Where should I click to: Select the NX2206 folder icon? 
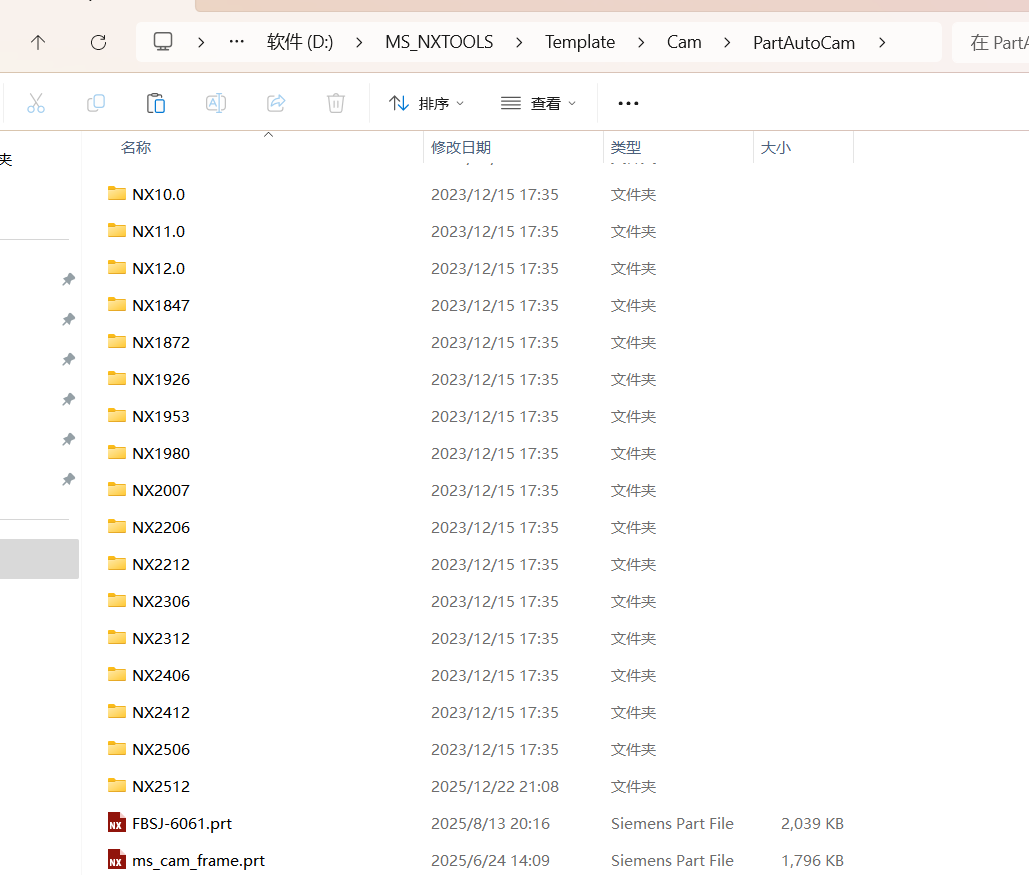pyautogui.click(x=117, y=526)
